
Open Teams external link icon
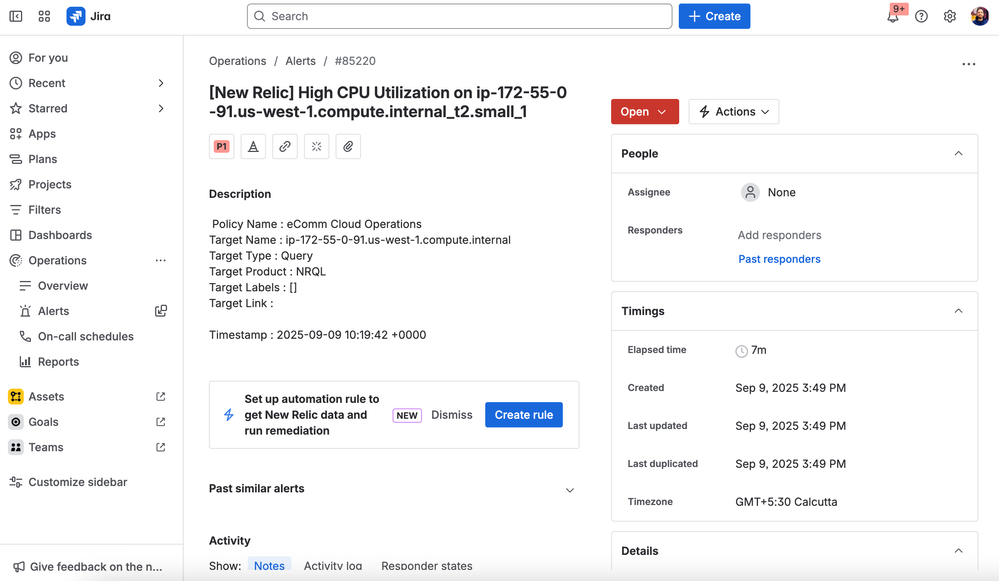point(161,447)
